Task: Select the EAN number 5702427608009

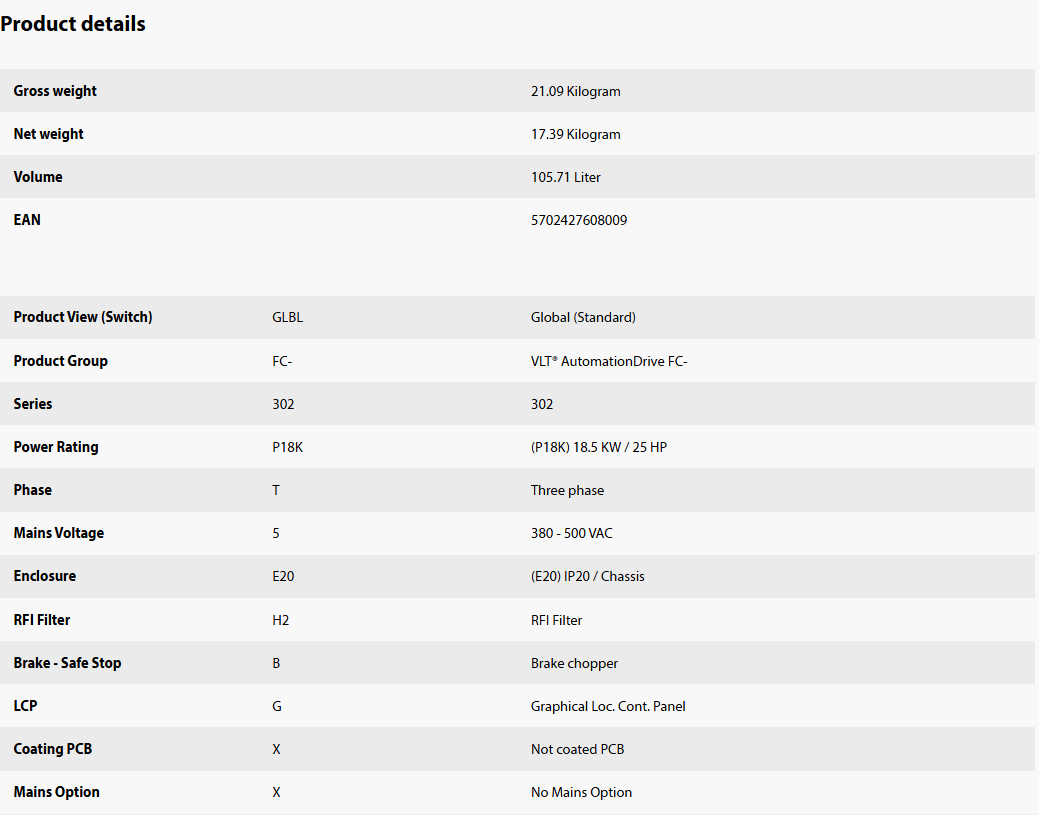Action: pyautogui.click(x=578, y=220)
